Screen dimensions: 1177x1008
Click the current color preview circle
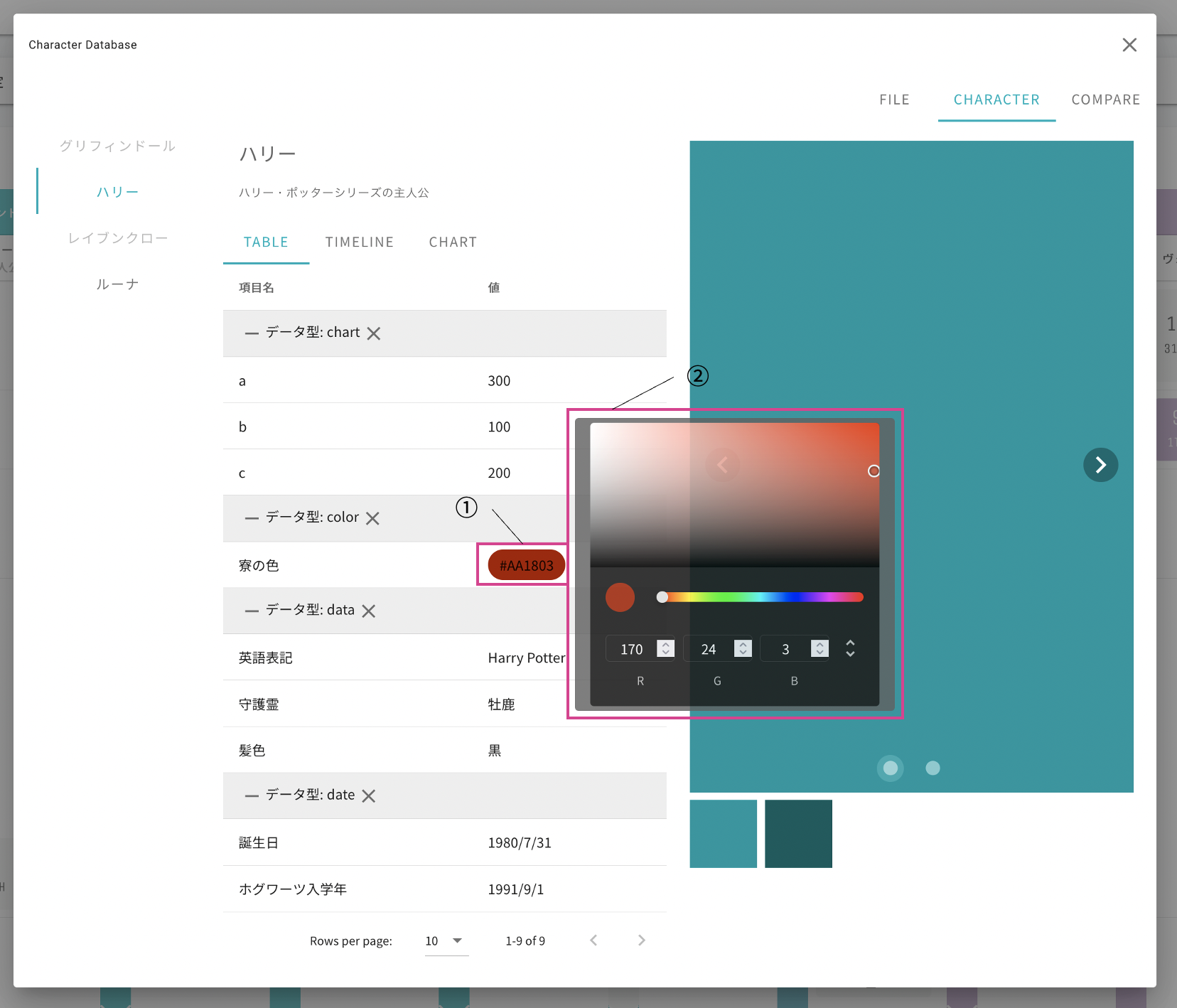pos(620,597)
